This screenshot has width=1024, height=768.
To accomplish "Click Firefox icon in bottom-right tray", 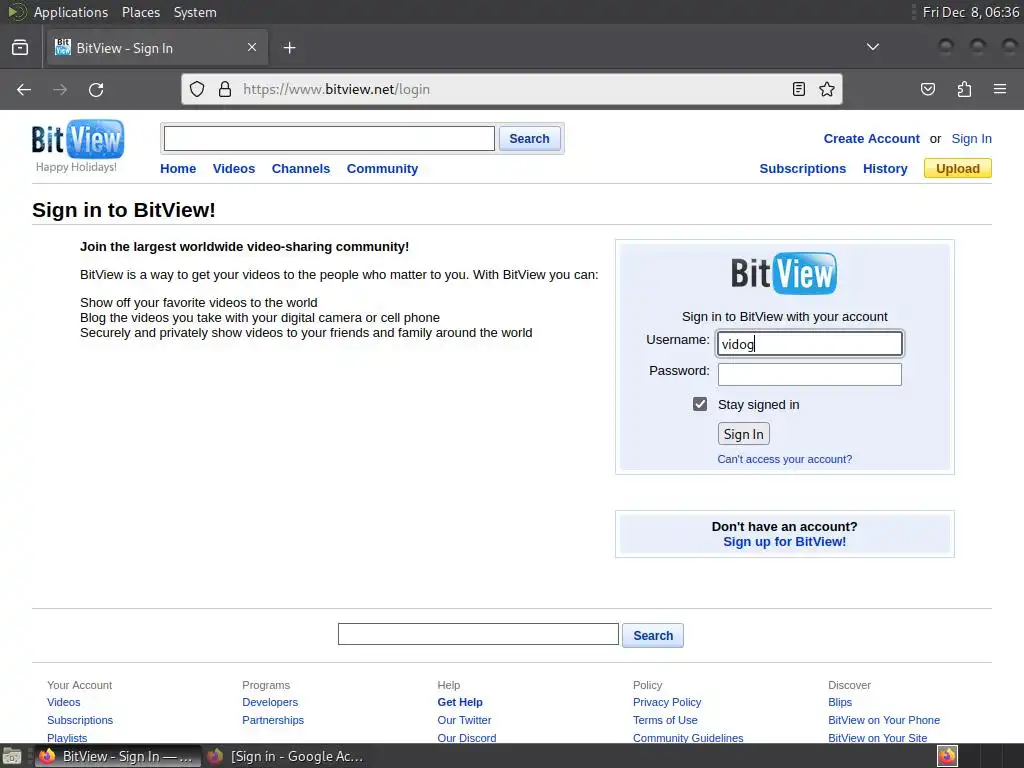I will click(x=947, y=756).
